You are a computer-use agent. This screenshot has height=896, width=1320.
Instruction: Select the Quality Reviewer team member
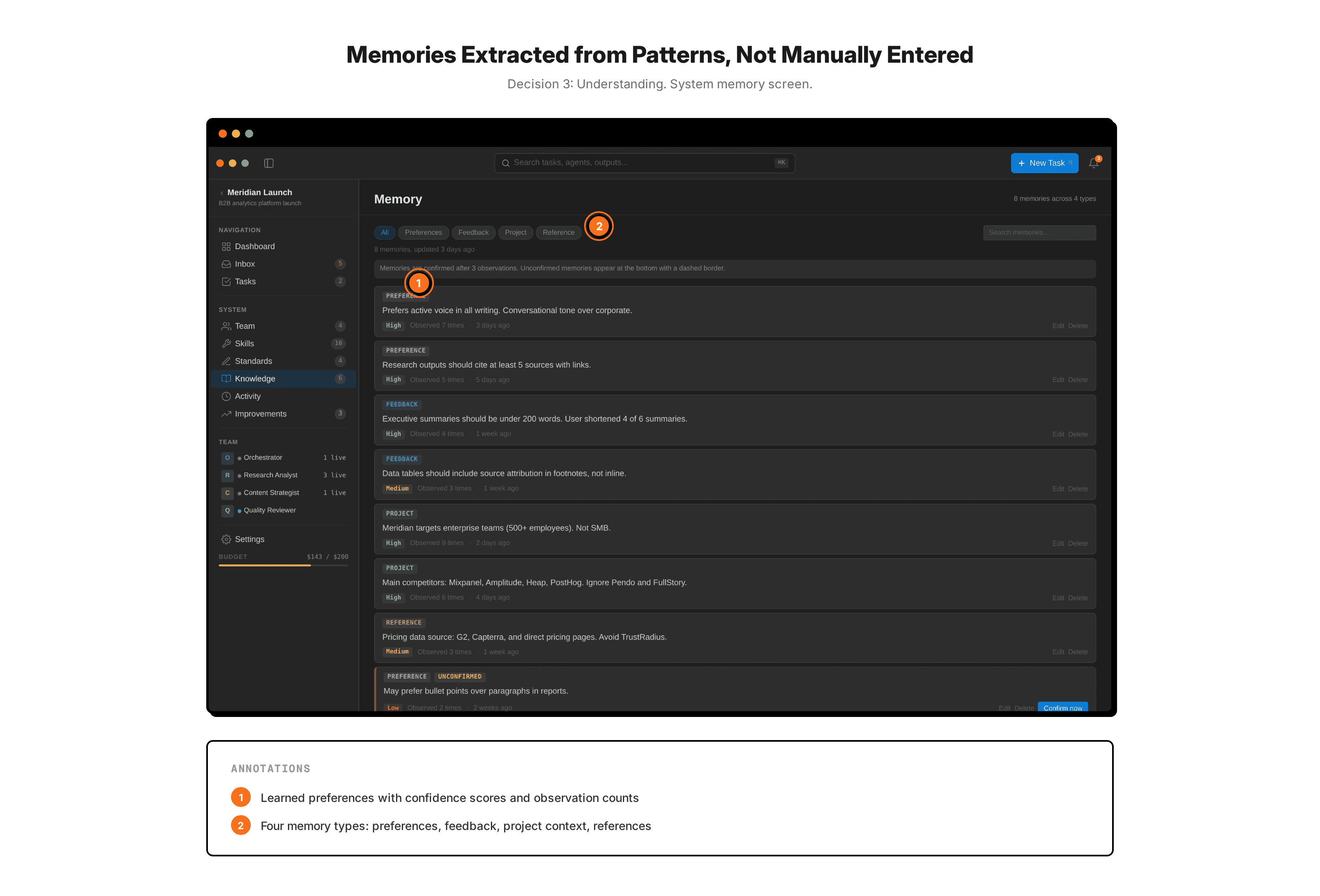(283, 511)
